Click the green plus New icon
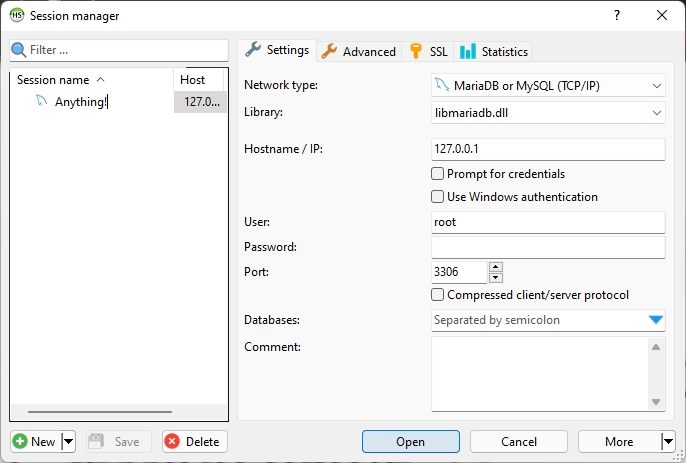Image resolution: width=686 pixels, height=463 pixels. click(20, 441)
